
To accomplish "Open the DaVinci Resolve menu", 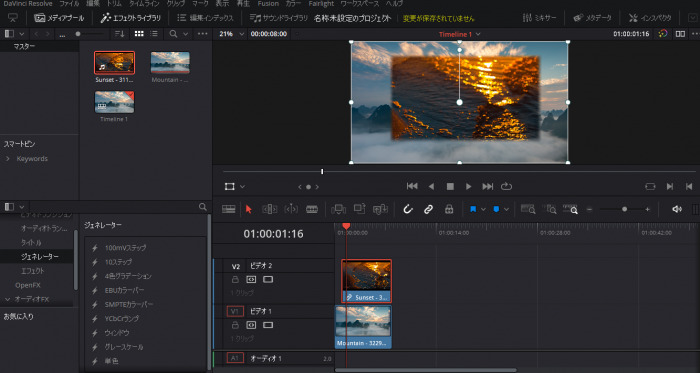I will 28,4.
